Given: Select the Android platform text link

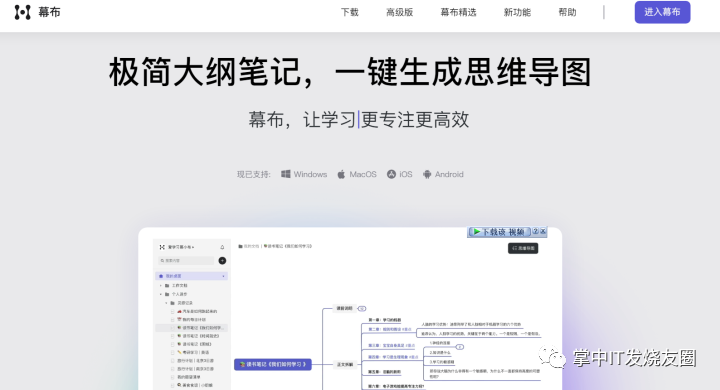Looking at the screenshot, I should click(x=449, y=174).
